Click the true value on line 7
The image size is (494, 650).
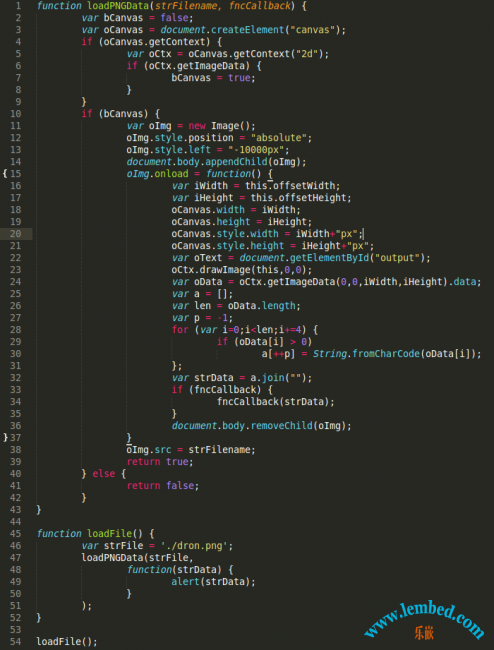239,78
